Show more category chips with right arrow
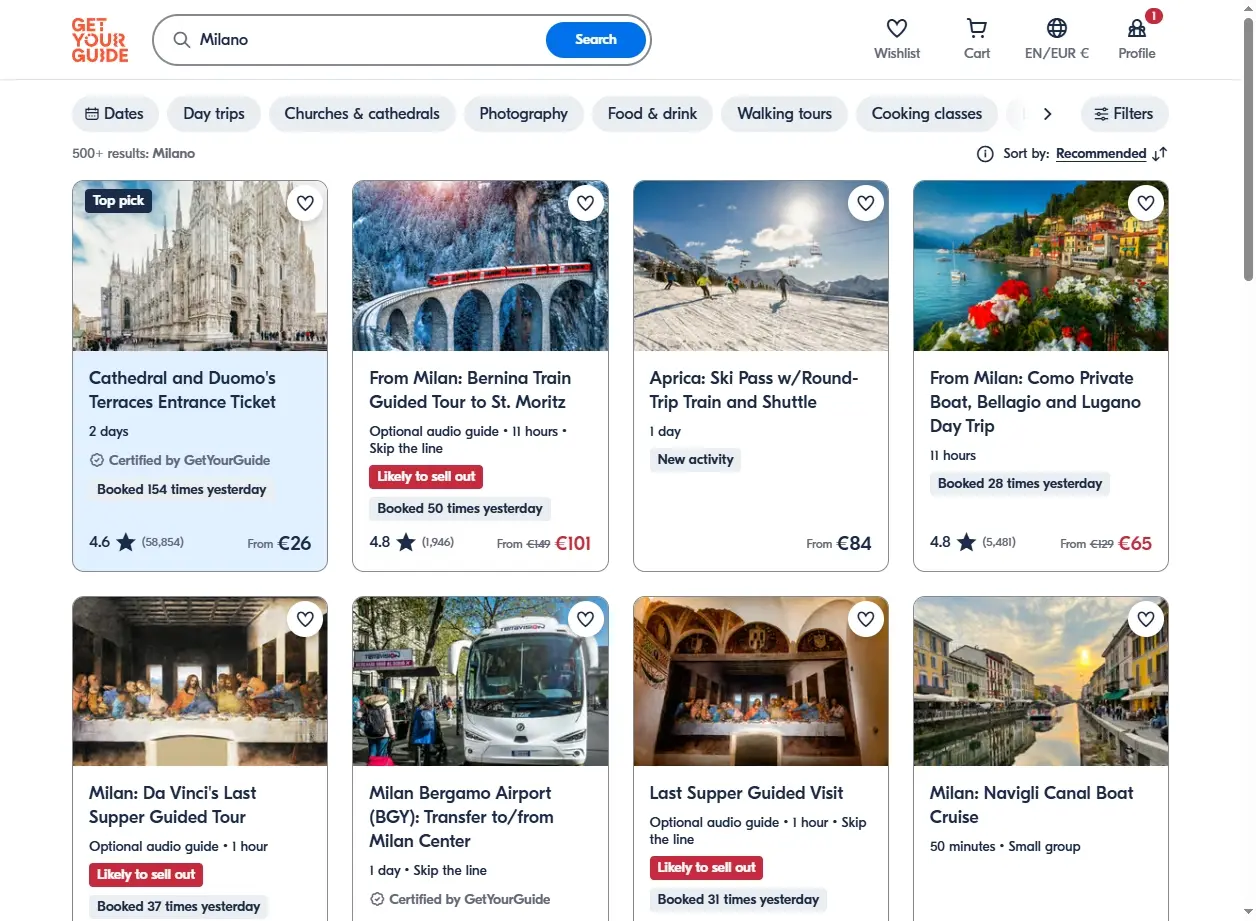Viewport: 1256px width, 921px height. pos(1047,114)
